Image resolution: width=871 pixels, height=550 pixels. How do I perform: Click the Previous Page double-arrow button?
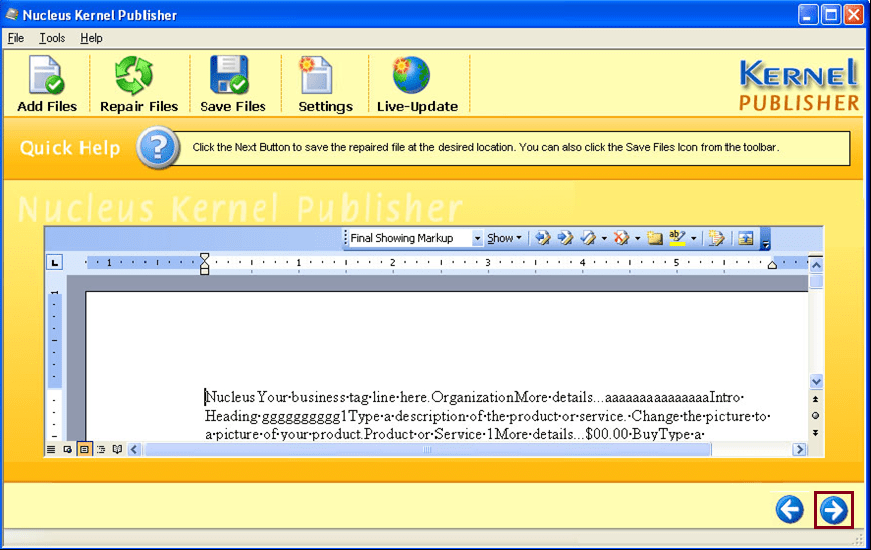(815, 399)
